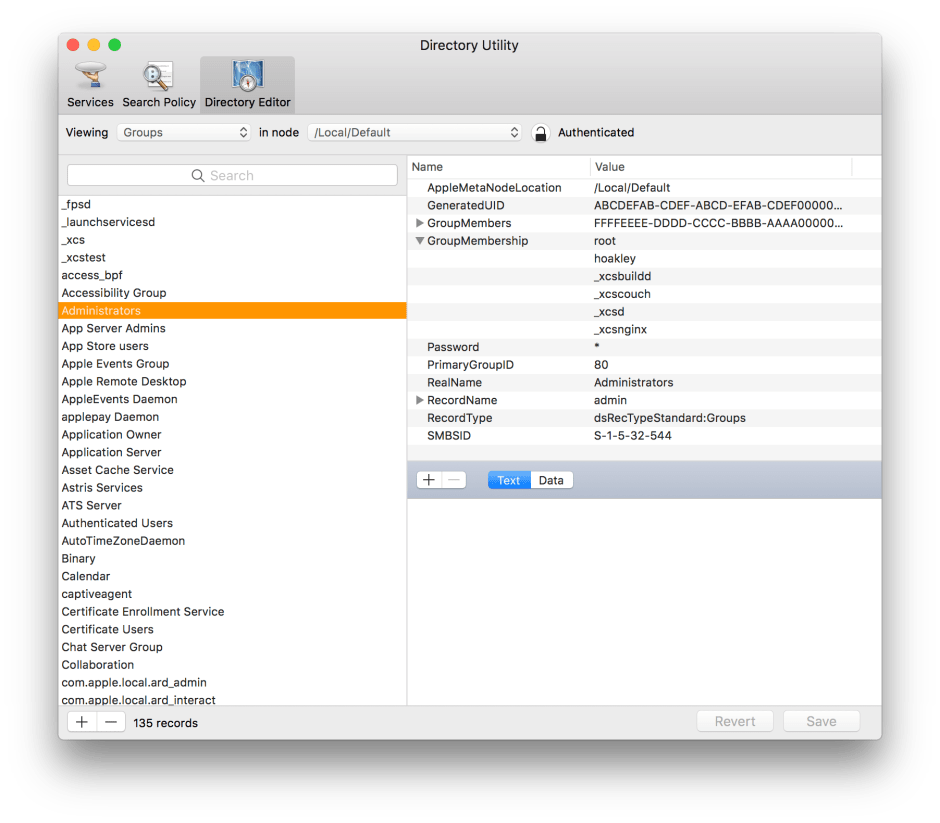The image size is (940, 823).
Task: Click the Save button
Action: pyautogui.click(x=821, y=721)
